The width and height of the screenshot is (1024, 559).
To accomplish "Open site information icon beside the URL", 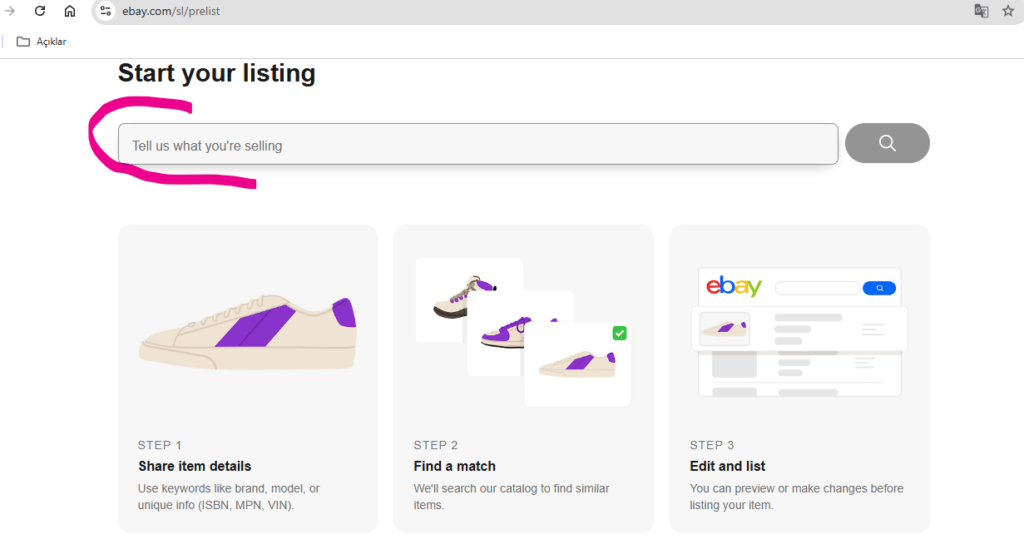I will [105, 11].
